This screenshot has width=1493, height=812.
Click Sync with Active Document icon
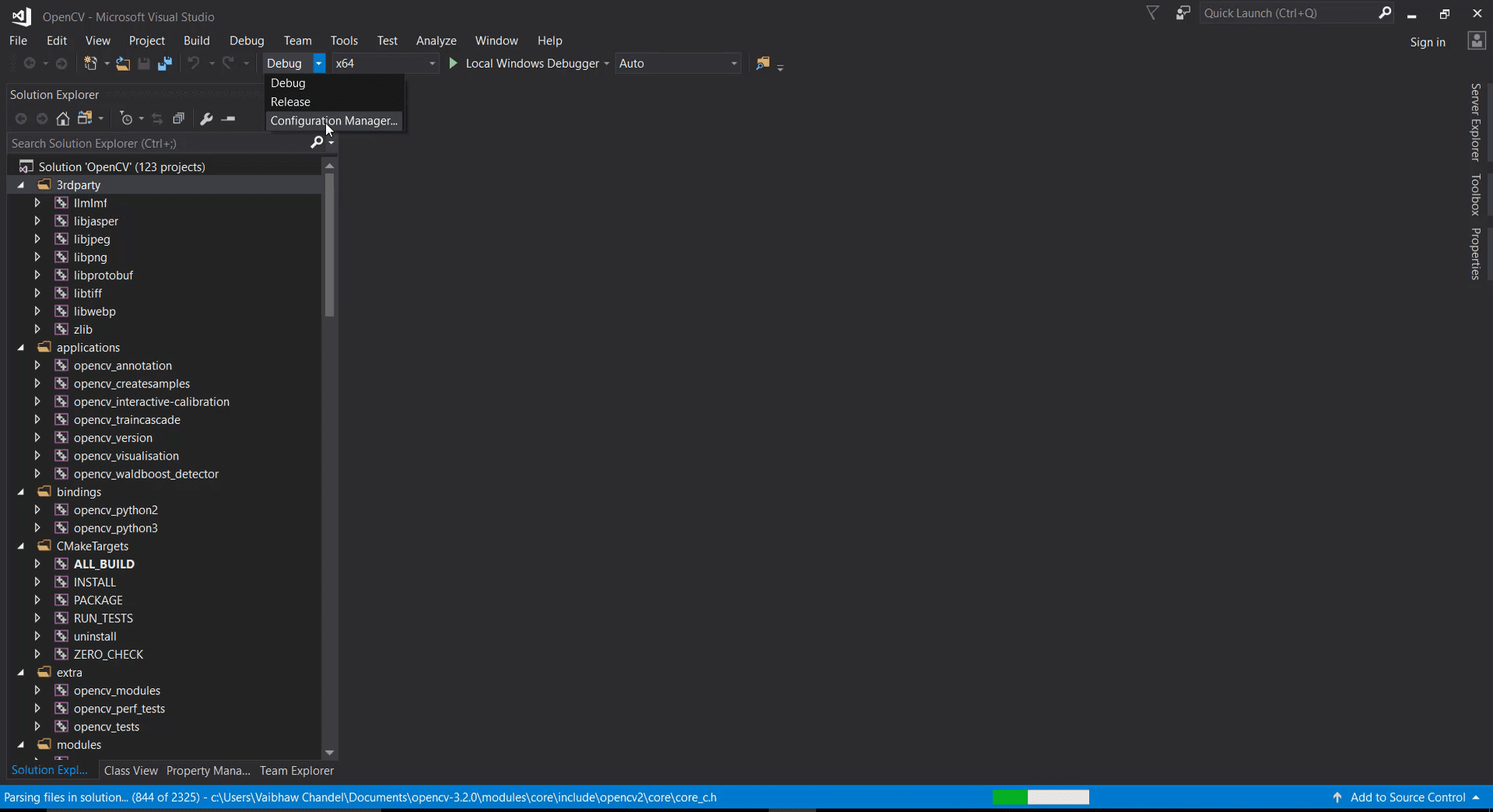pyautogui.click(x=157, y=118)
